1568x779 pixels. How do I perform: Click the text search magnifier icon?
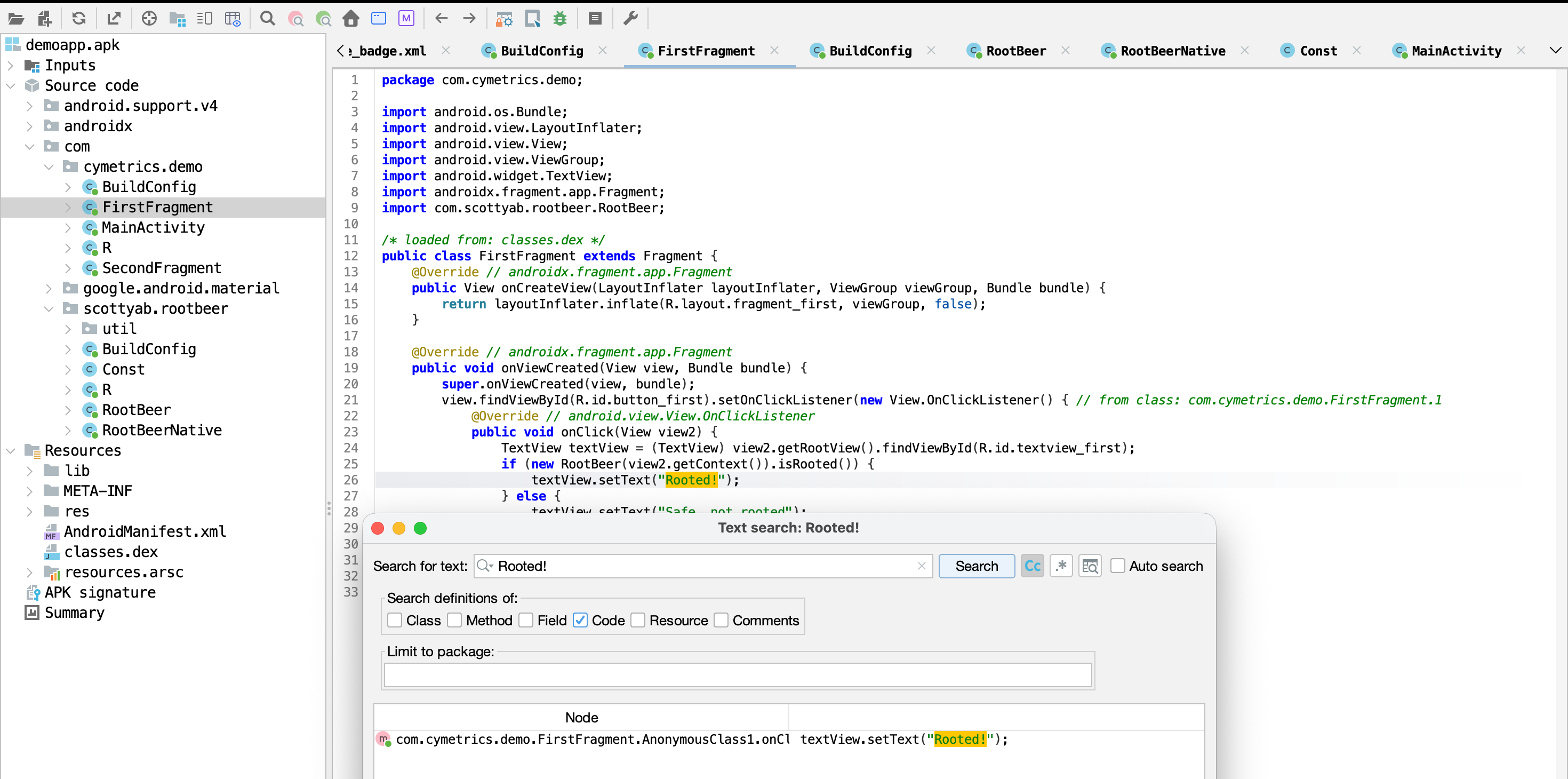coord(267,19)
